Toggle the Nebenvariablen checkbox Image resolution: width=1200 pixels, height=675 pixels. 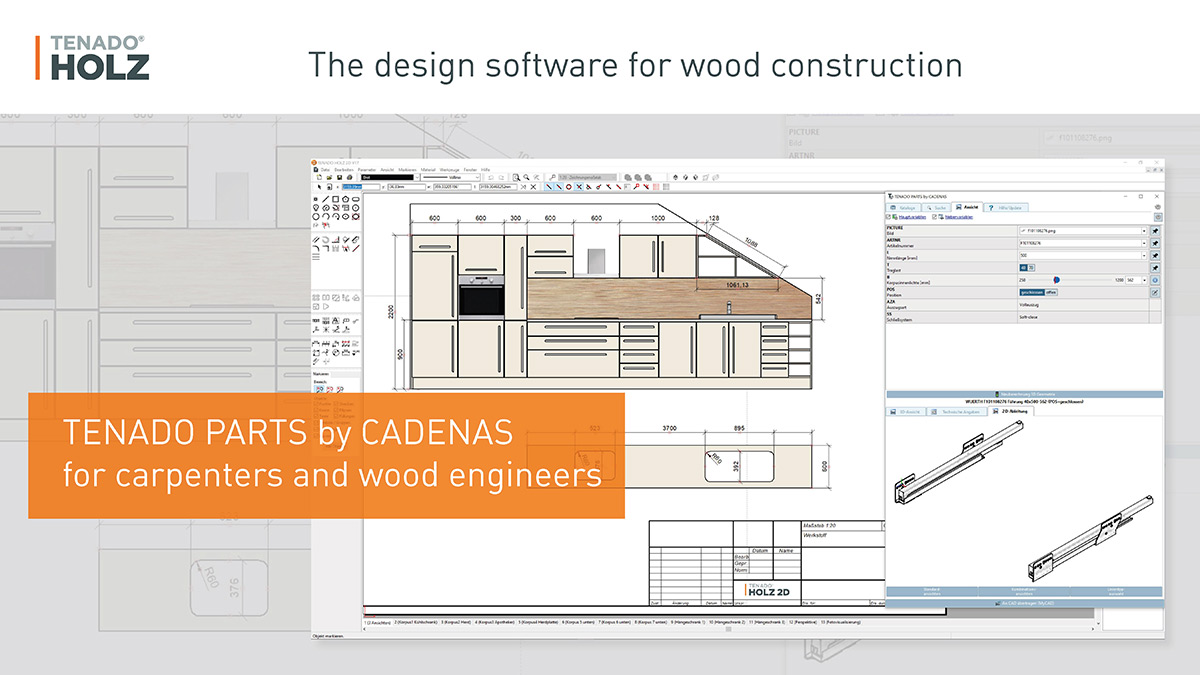coord(934,217)
